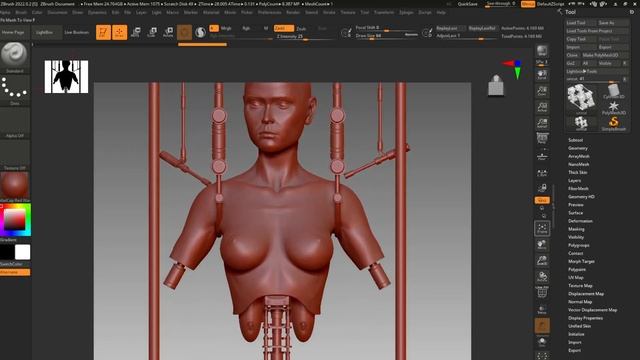640x360 pixels.
Task: Open the Preferences menu
Action: tap(269, 12)
